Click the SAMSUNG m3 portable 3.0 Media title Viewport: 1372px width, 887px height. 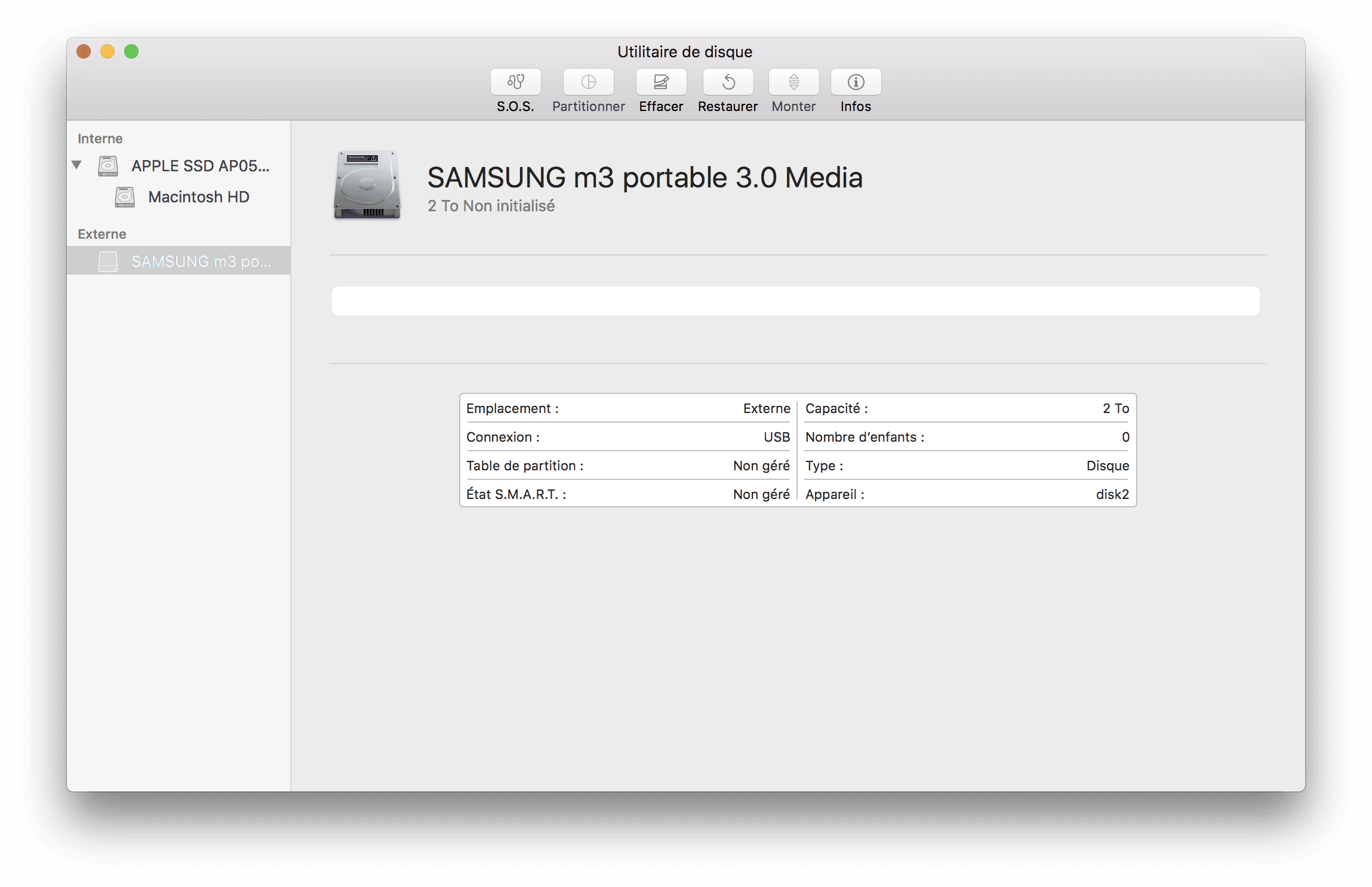click(645, 177)
